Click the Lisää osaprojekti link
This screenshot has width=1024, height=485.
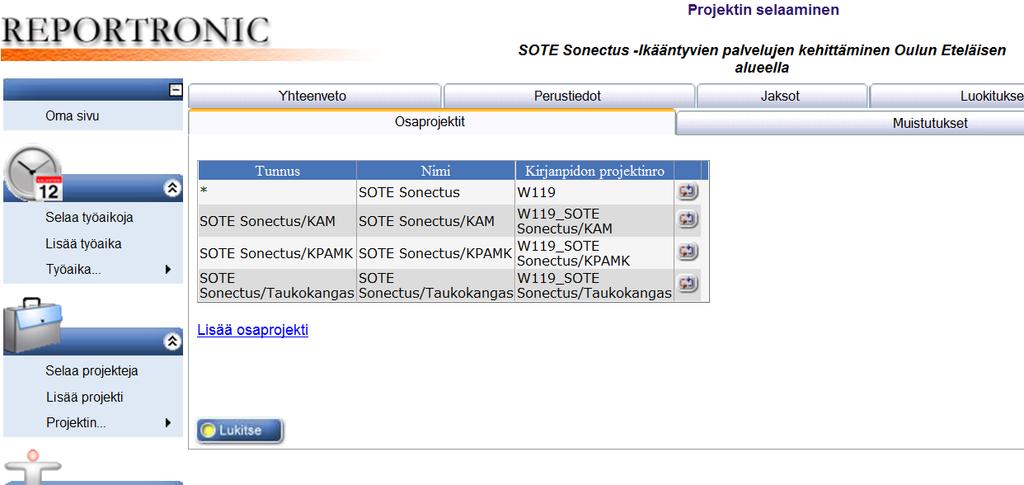[253, 330]
